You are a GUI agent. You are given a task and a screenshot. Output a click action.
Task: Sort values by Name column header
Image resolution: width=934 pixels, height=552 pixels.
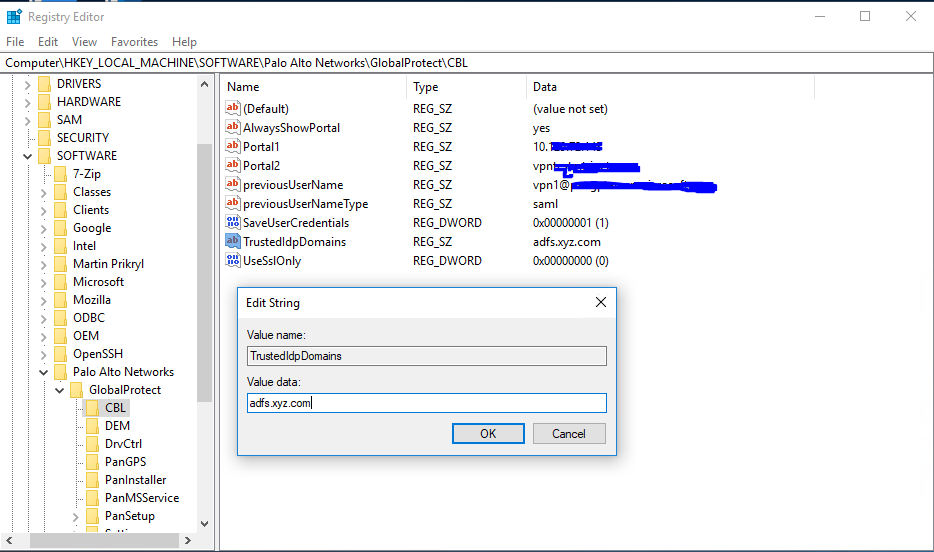tap(313, 87)
